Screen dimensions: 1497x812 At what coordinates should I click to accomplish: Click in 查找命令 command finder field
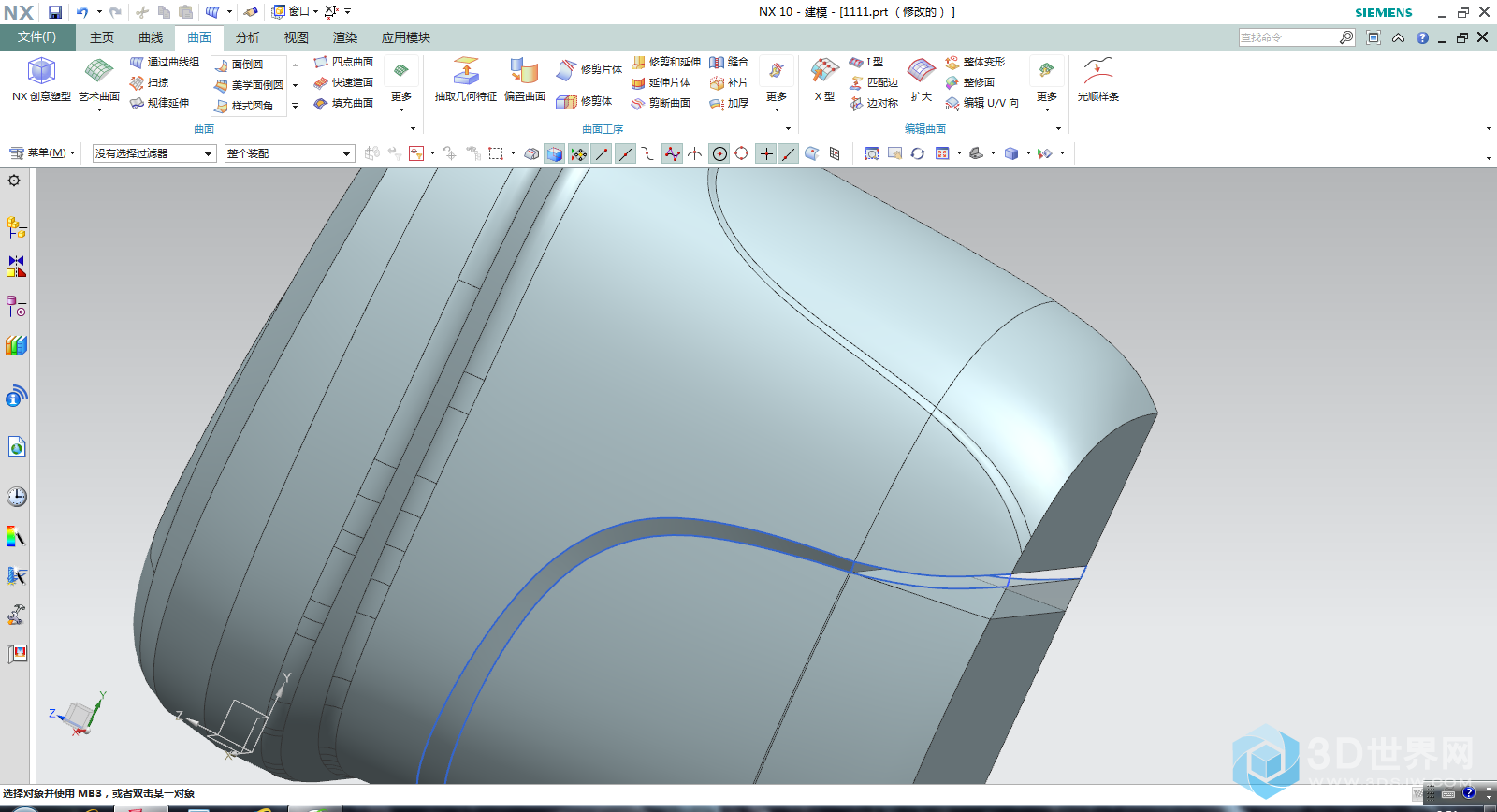tap(1288, 37)
